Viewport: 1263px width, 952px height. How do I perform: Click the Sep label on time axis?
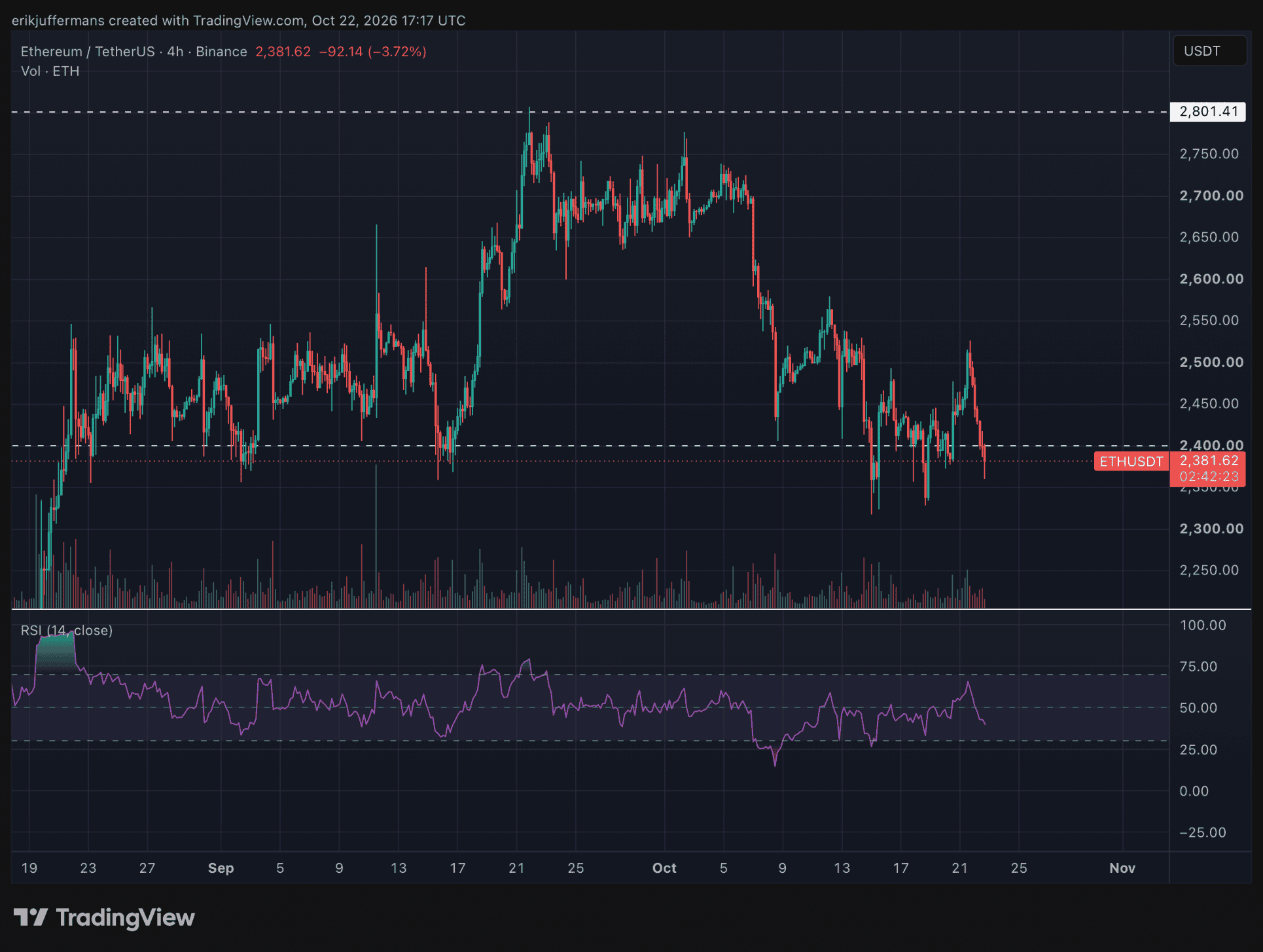click(x=221, y=868)
